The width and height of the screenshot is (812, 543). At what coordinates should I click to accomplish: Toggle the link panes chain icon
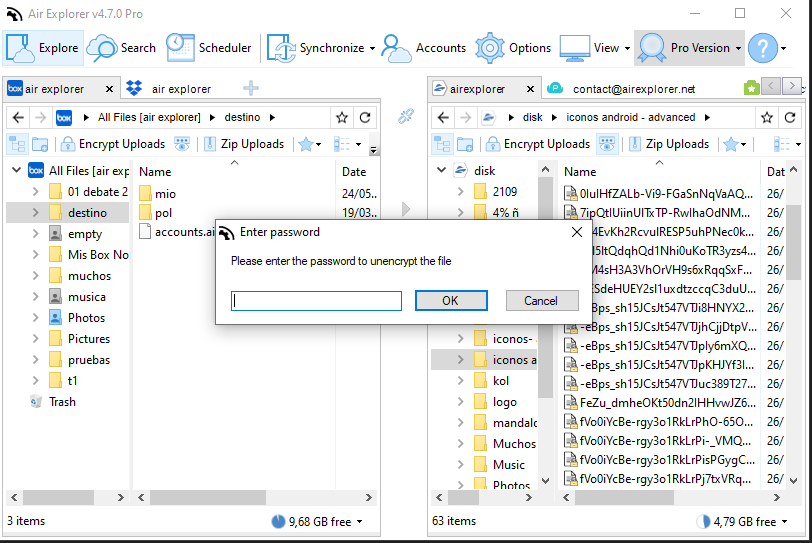[405, 116]
